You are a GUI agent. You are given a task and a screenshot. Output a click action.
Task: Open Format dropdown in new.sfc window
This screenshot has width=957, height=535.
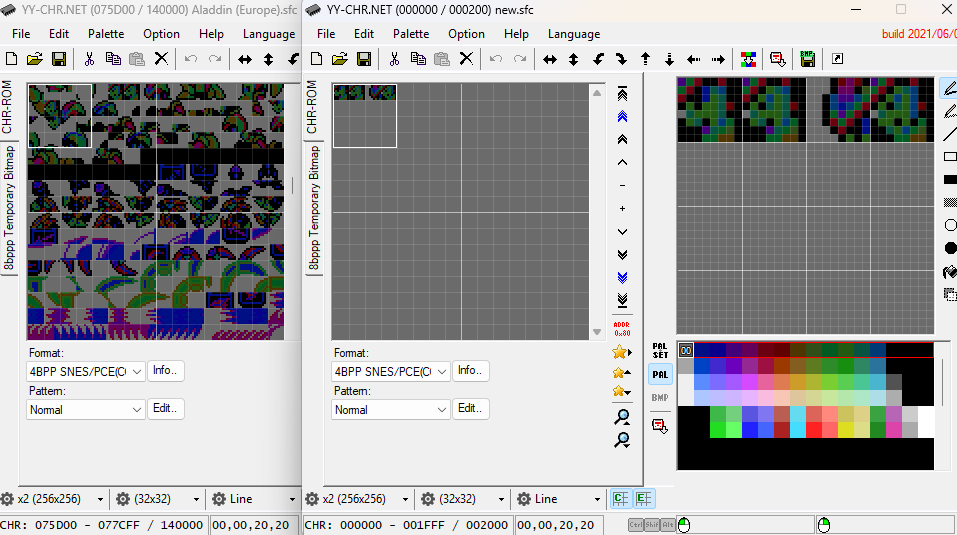pyautogui.click(x=391, y=372)
